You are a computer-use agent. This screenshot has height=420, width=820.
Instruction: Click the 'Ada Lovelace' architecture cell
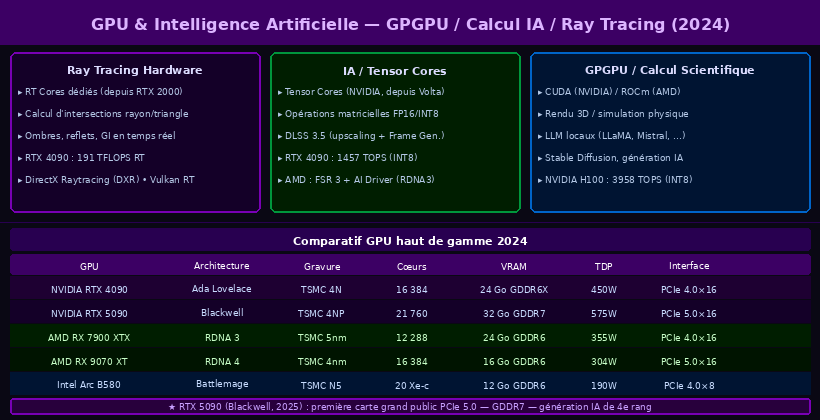(222, 289)
